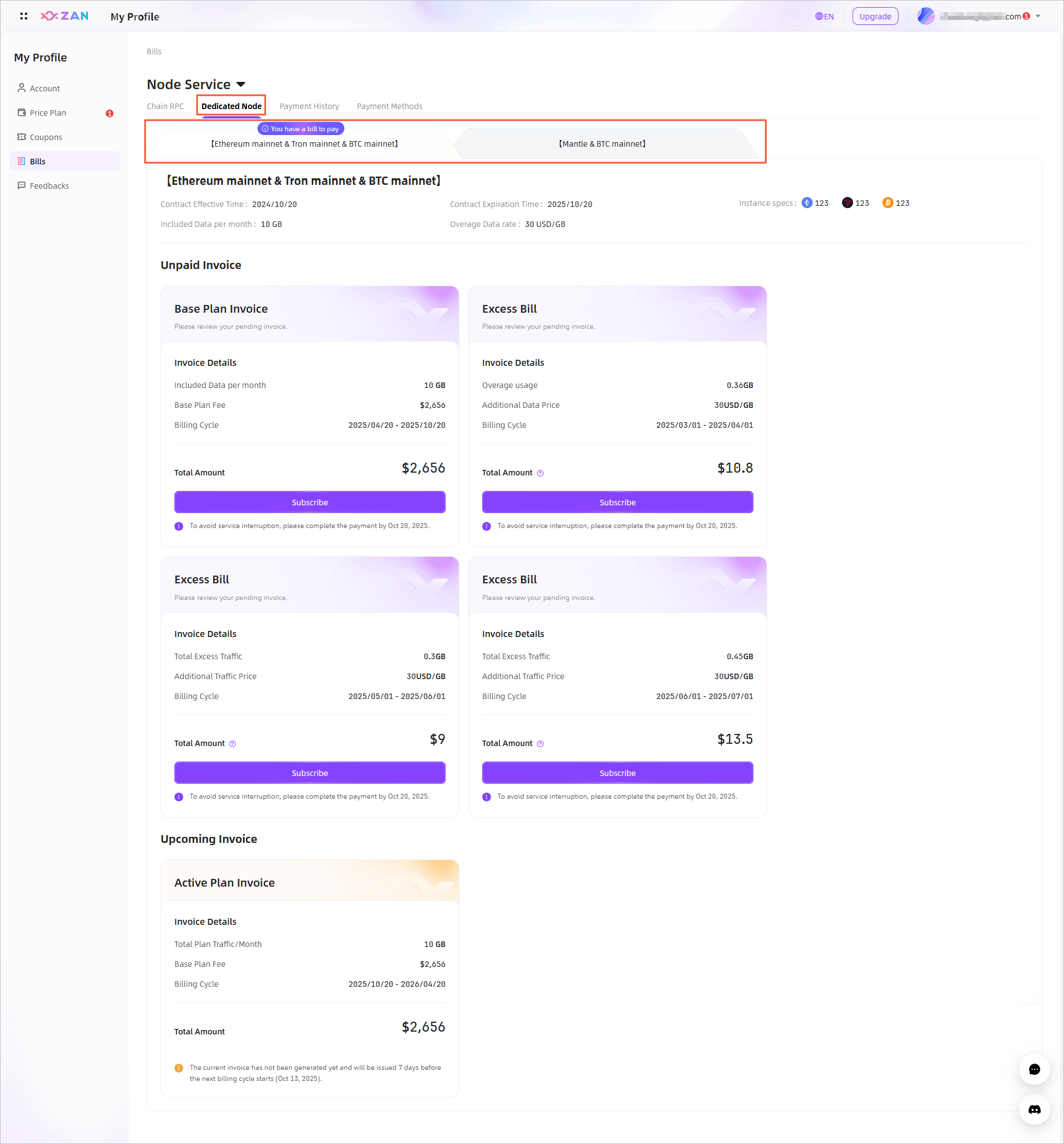
Task: Open the apps grid menu icon
Action: point(24,16)
